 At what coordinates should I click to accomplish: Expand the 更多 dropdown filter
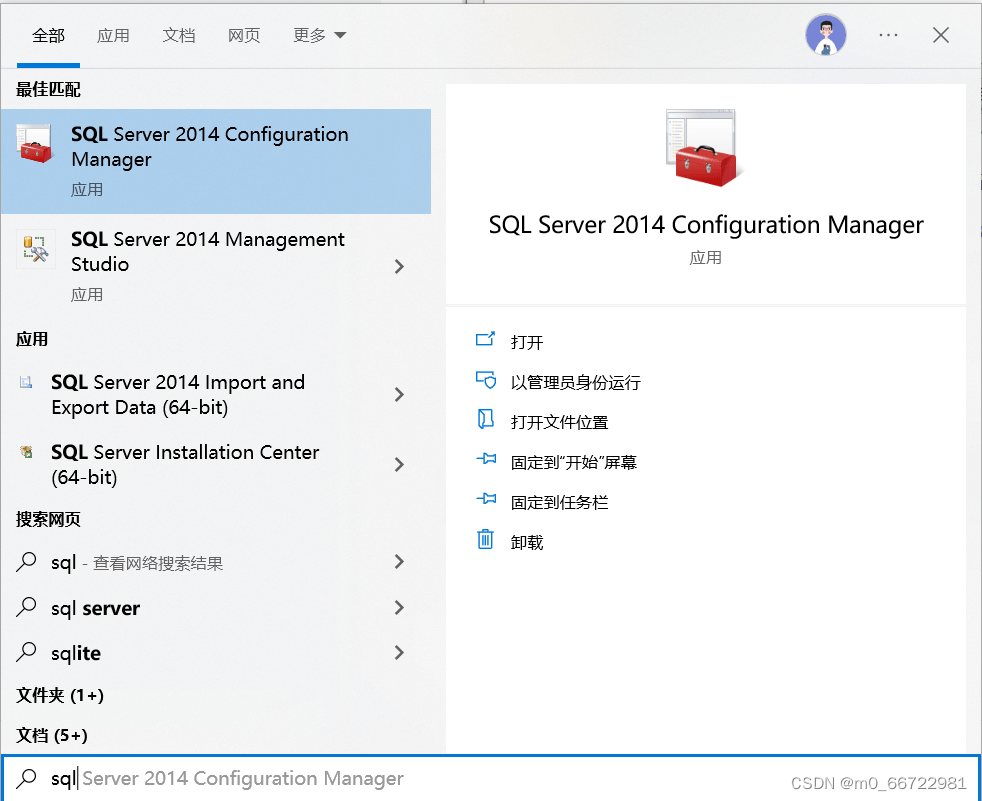coord(319,35)
